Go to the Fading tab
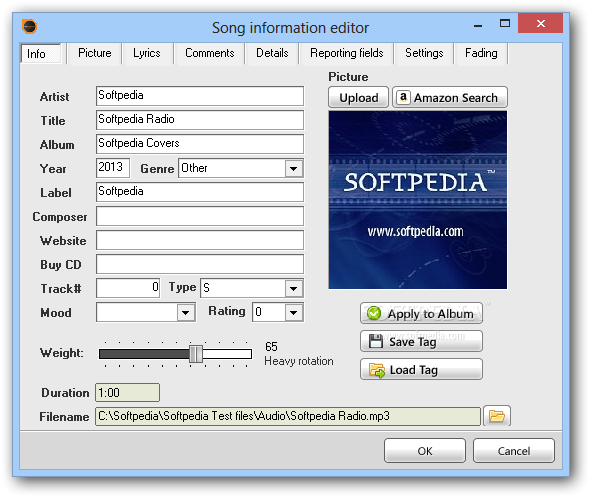Image resolution: width=590 pixels, height=497 pixels. point(481,53)
